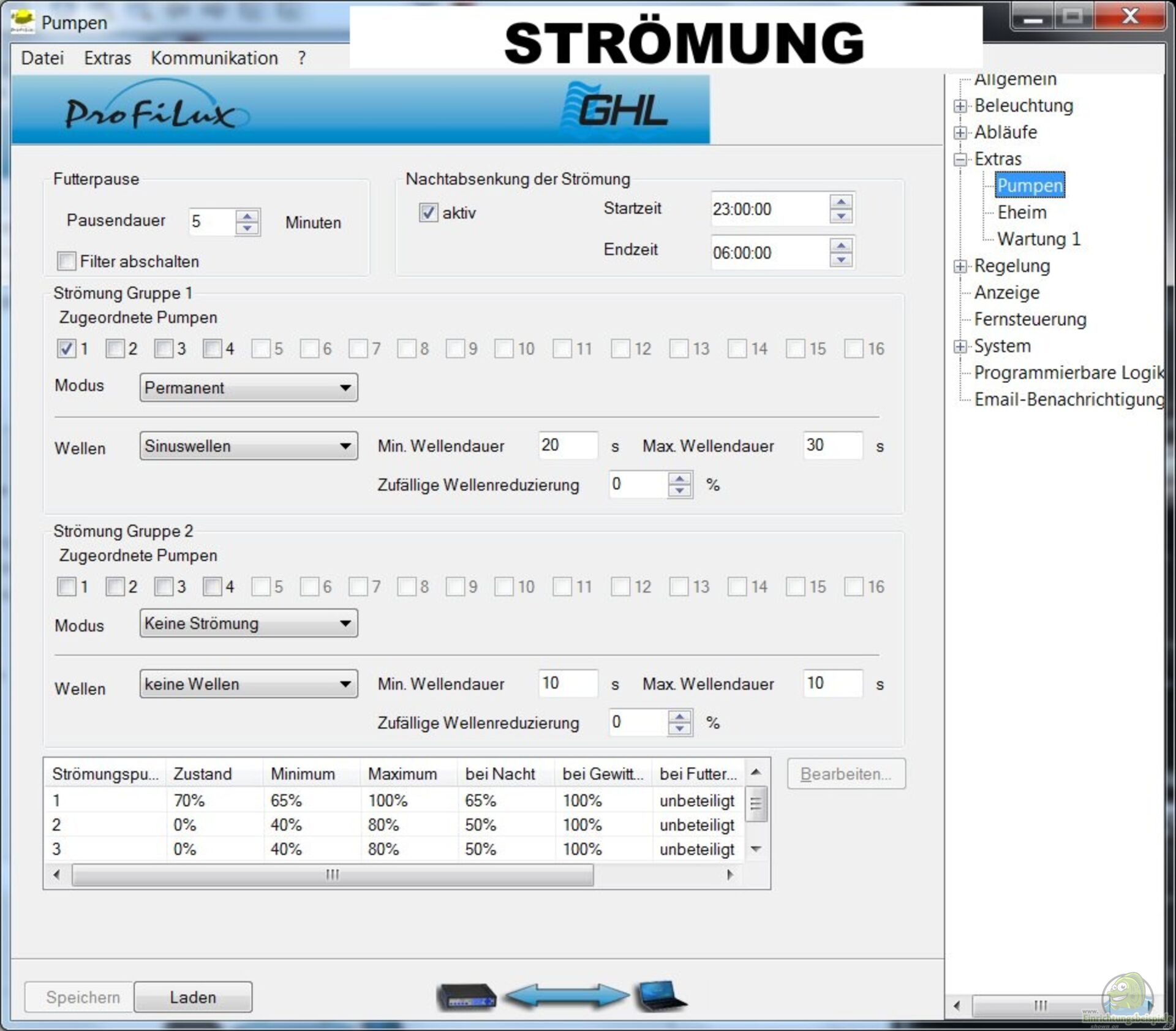
Task: Open the Extras menu in menubar
Action: [x=107, y=58]
